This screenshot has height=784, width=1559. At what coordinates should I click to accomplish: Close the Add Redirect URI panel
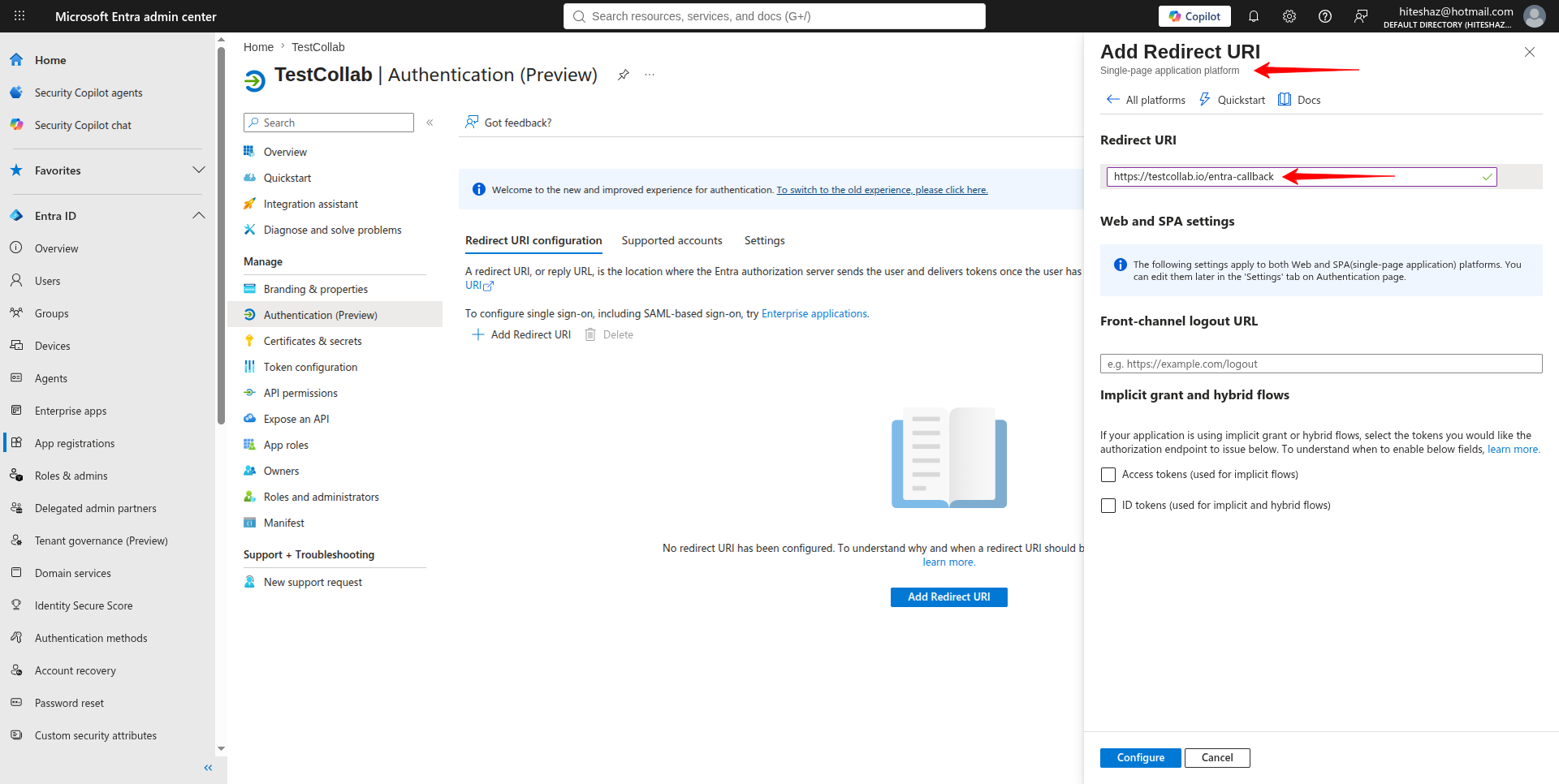[1530, 52]
